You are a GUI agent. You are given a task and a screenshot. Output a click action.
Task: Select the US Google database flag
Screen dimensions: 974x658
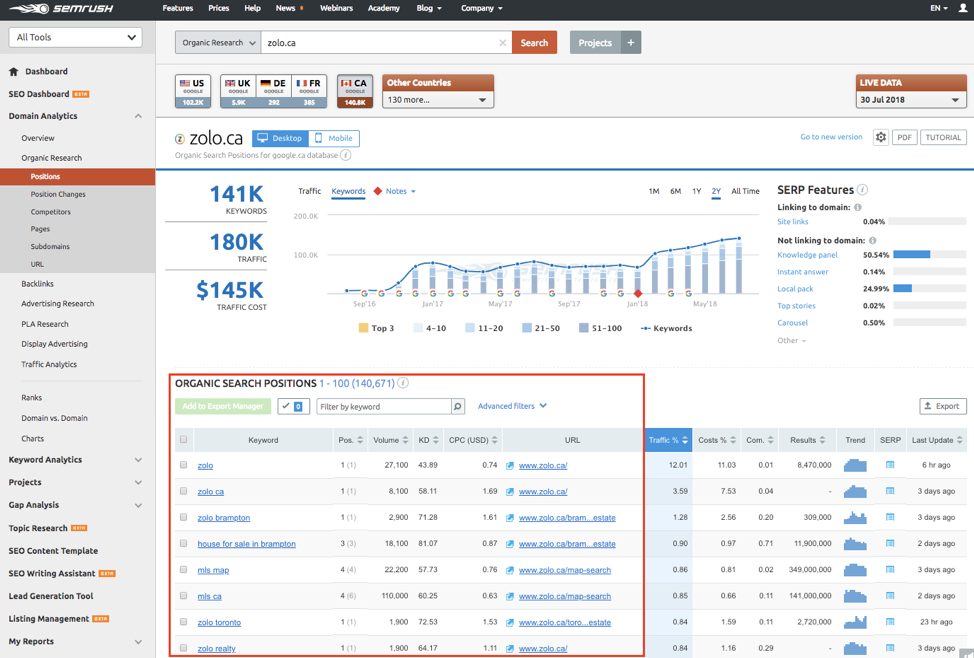[193, 91]
